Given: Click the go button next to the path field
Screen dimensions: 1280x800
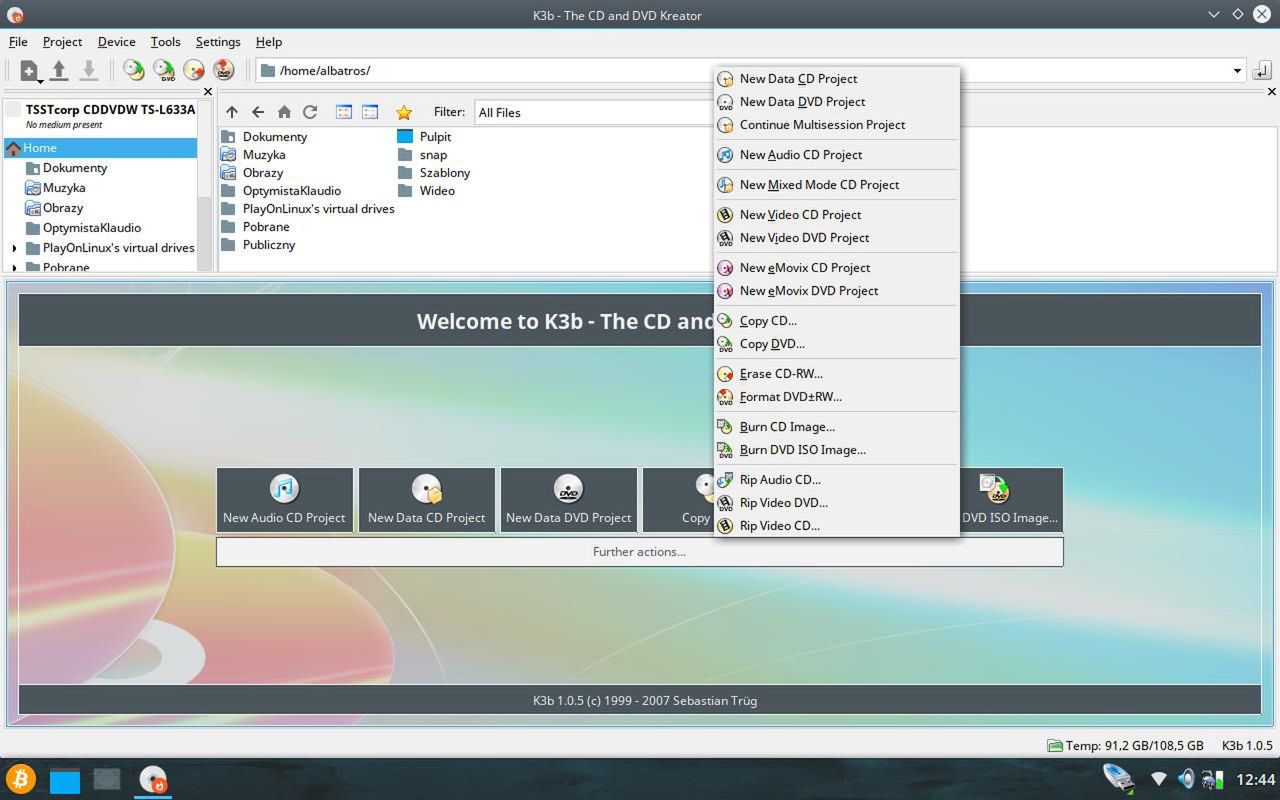Looking at the screenshot, I should 1262,70.
